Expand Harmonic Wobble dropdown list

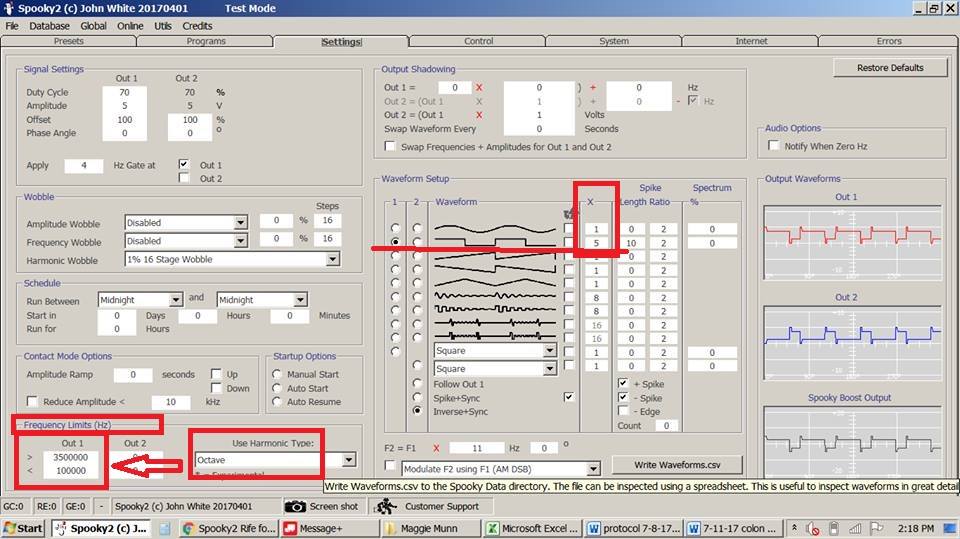[332, 260]
